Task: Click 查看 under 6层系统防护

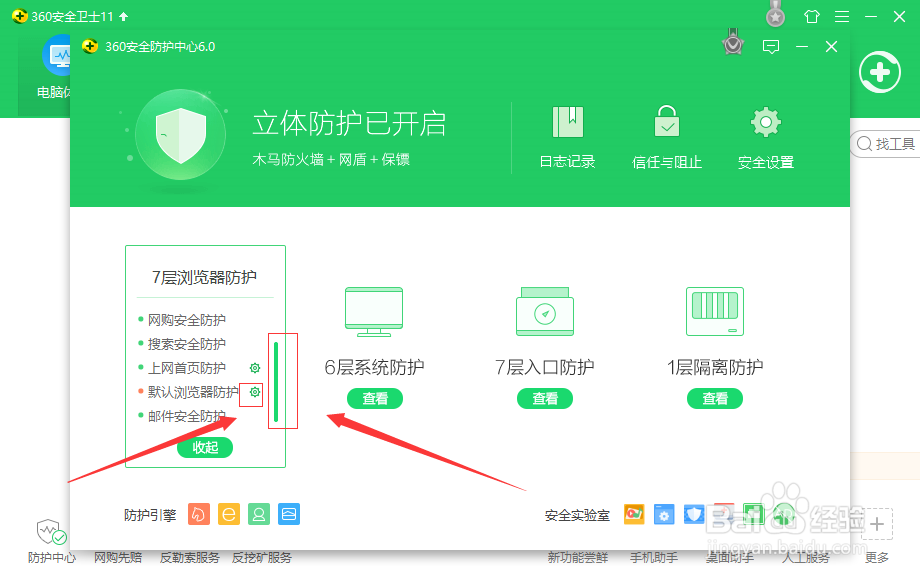Action: point(374,399)
